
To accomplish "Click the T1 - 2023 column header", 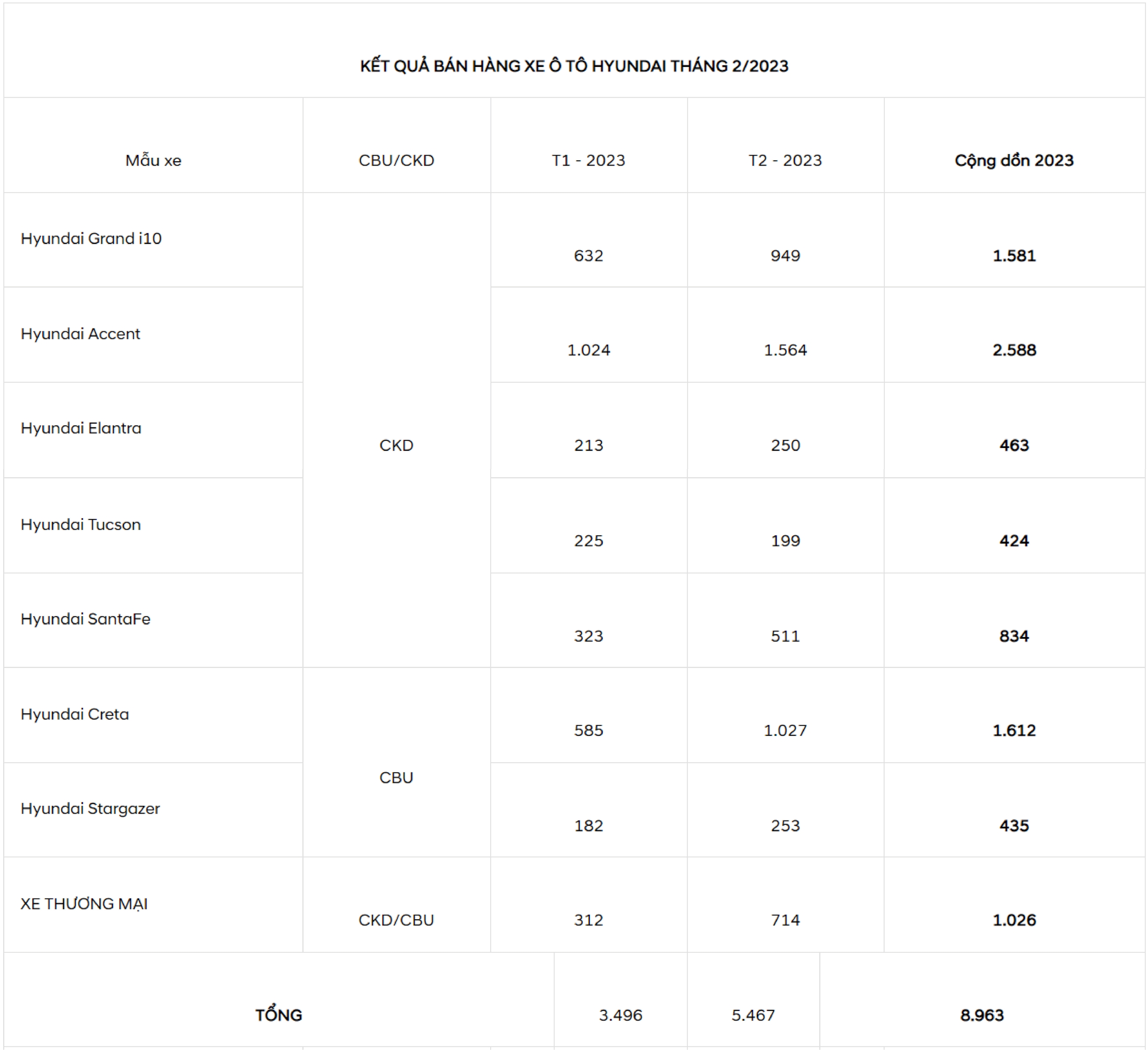I will 588,160.
